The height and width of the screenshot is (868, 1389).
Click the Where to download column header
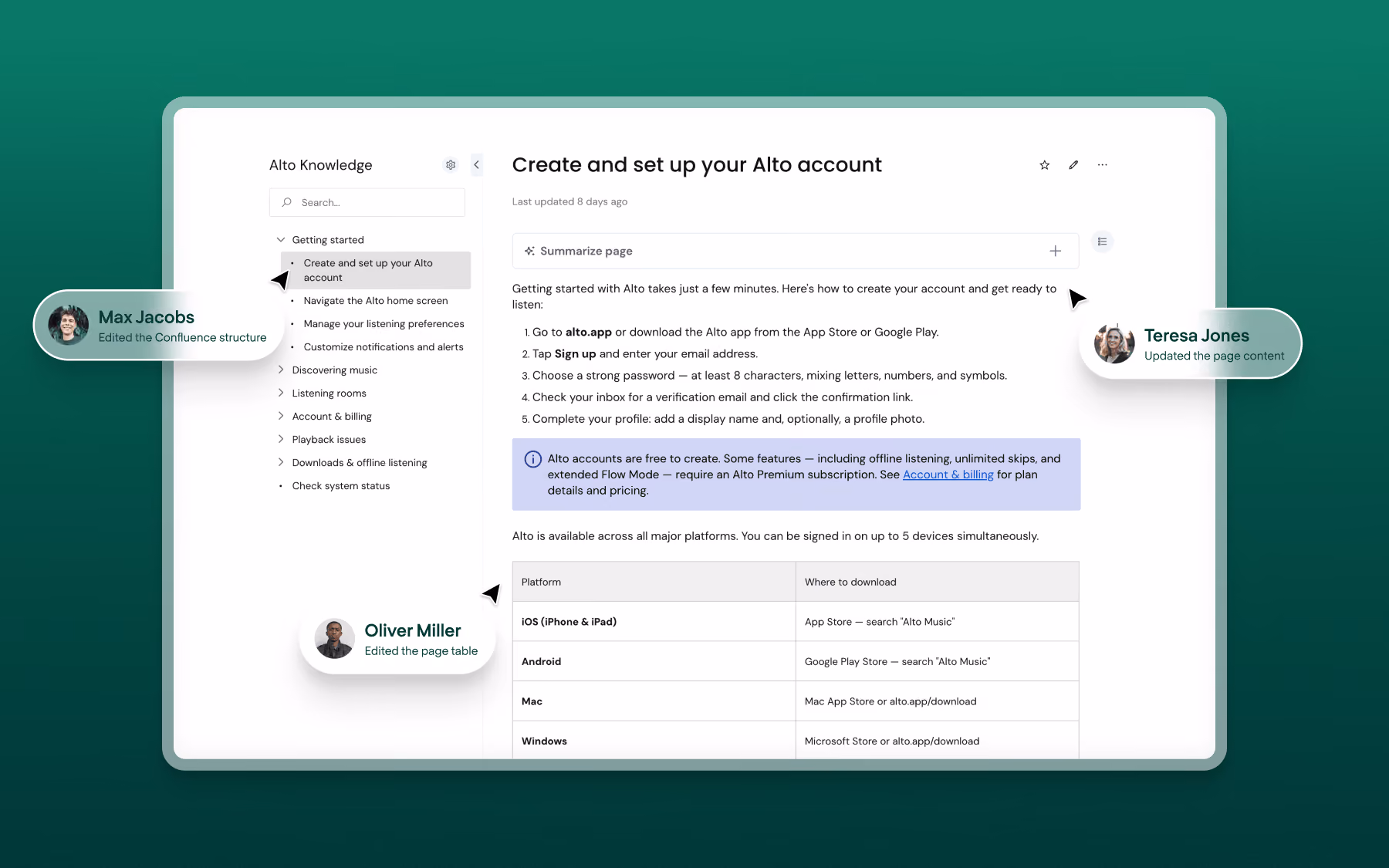938,582
